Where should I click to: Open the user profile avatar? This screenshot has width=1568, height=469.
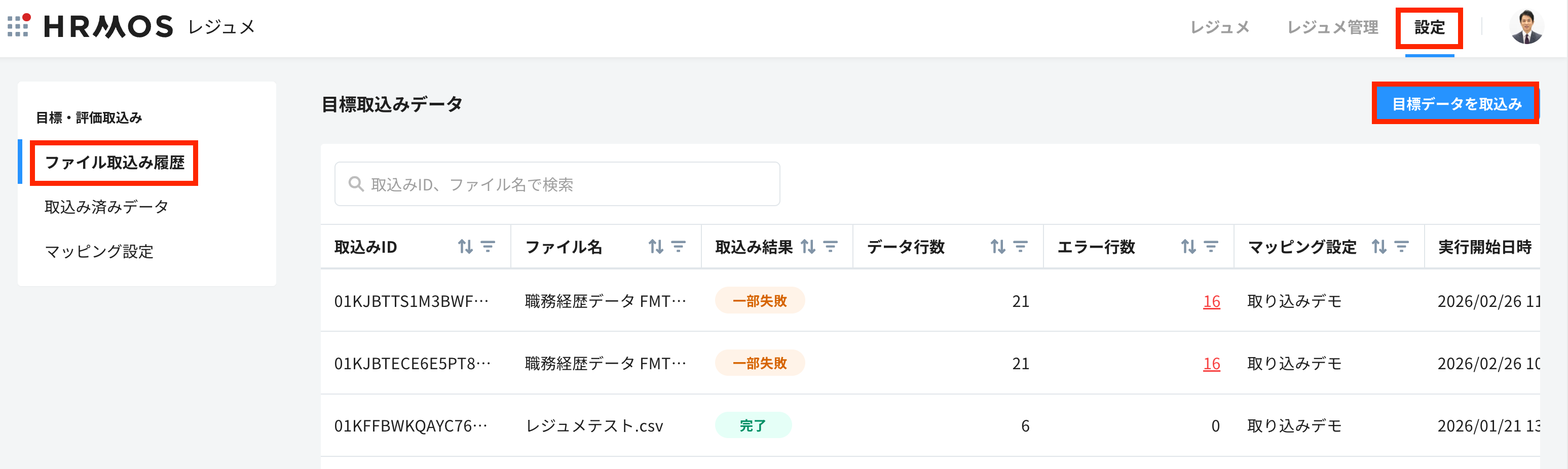click(x=1526, y=27)
